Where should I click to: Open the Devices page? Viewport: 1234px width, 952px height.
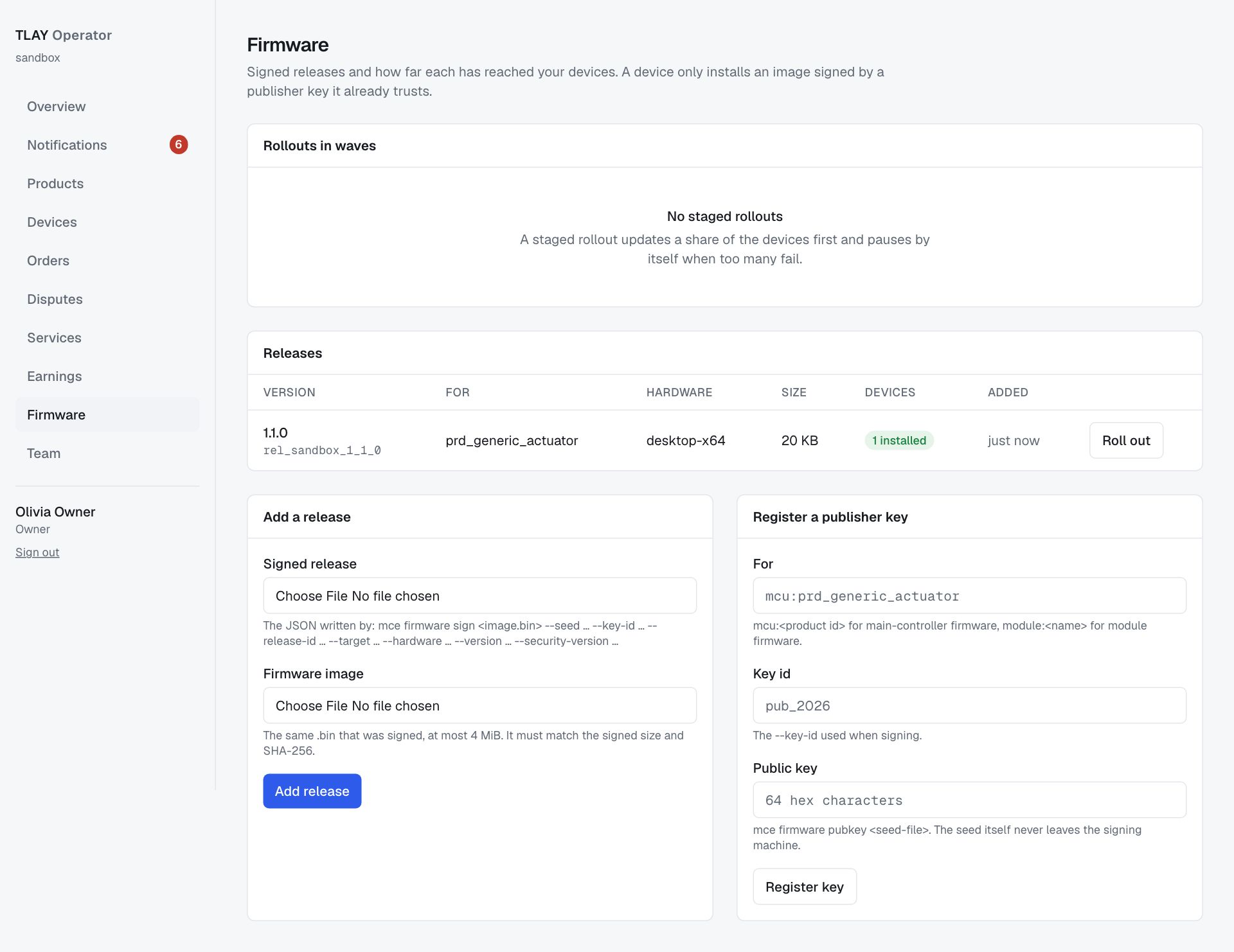[107, 222]
